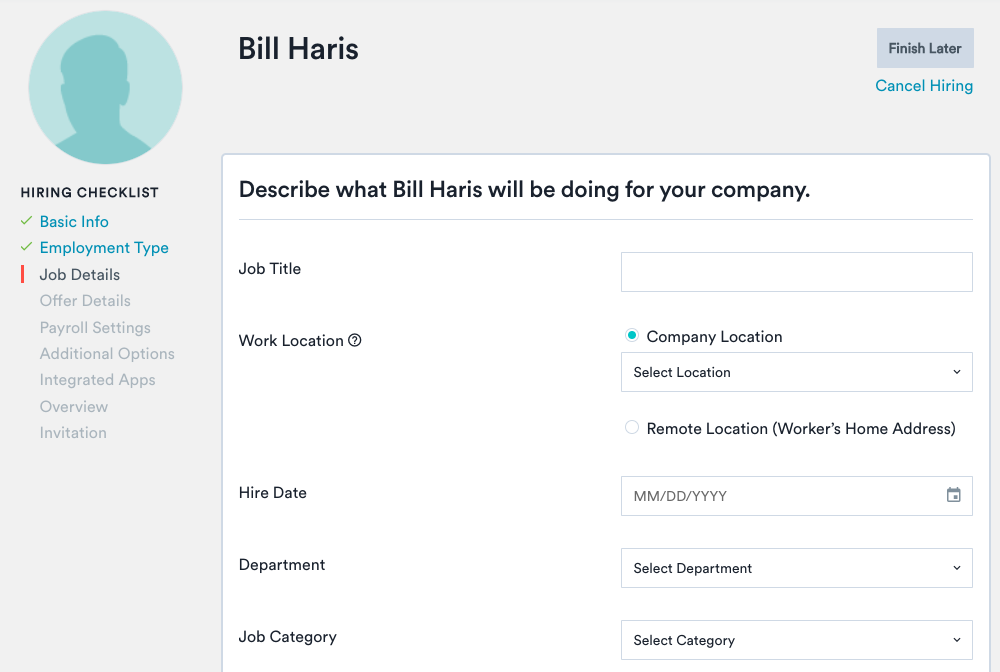This screenshot has height=672, width=1000.
Task: Click the Finish Later button
Action: point(924,47)
